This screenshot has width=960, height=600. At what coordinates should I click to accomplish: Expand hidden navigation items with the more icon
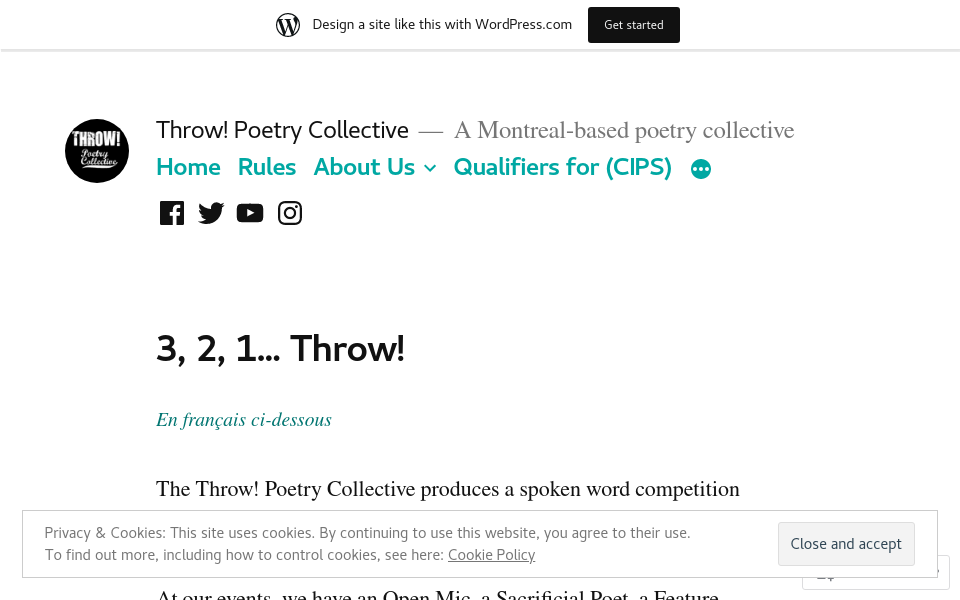701,168
